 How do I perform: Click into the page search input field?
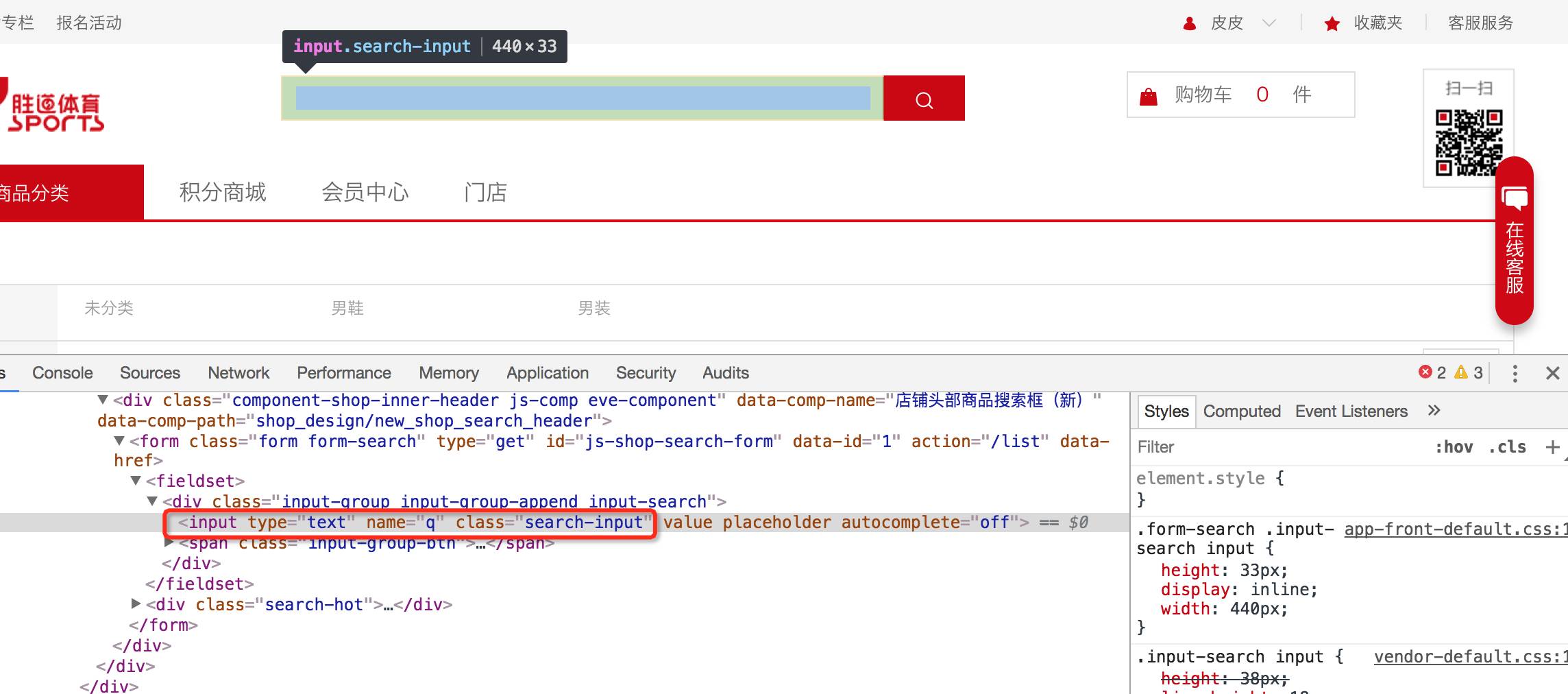pos(583,98)
